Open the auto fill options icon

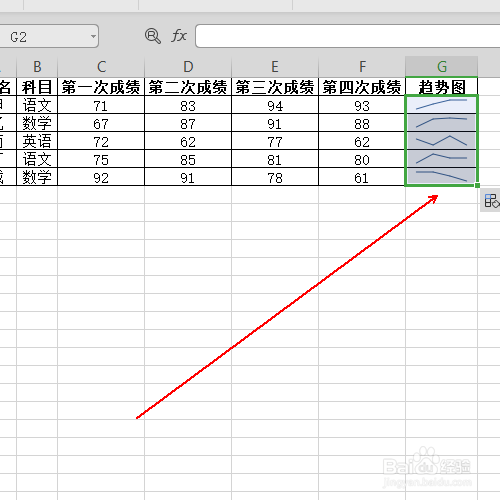tap(491, 201)
